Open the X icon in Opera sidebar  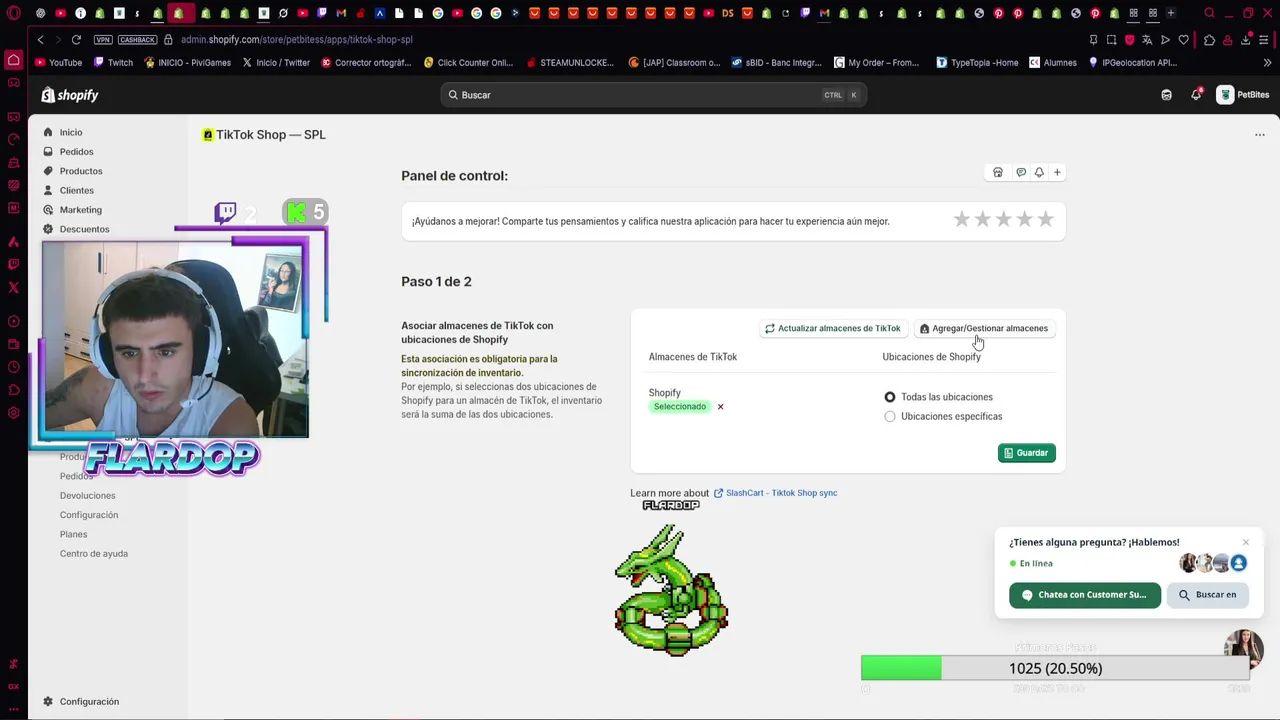tap(13, 287)
